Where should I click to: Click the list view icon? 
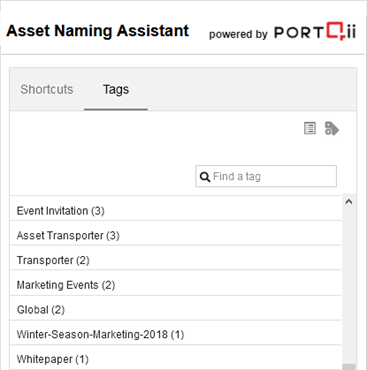(x=310, y=128)
